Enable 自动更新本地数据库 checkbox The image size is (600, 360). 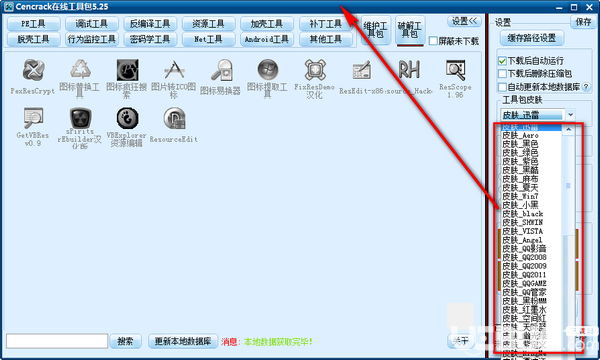[x=502, y=87]
